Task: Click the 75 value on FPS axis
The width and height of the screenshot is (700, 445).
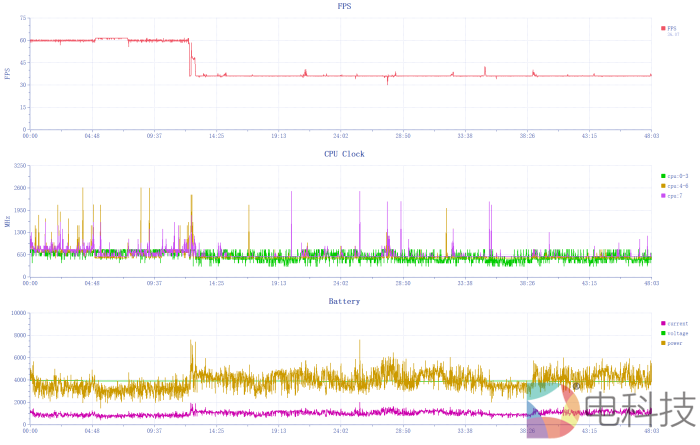Action: (23, 18)
